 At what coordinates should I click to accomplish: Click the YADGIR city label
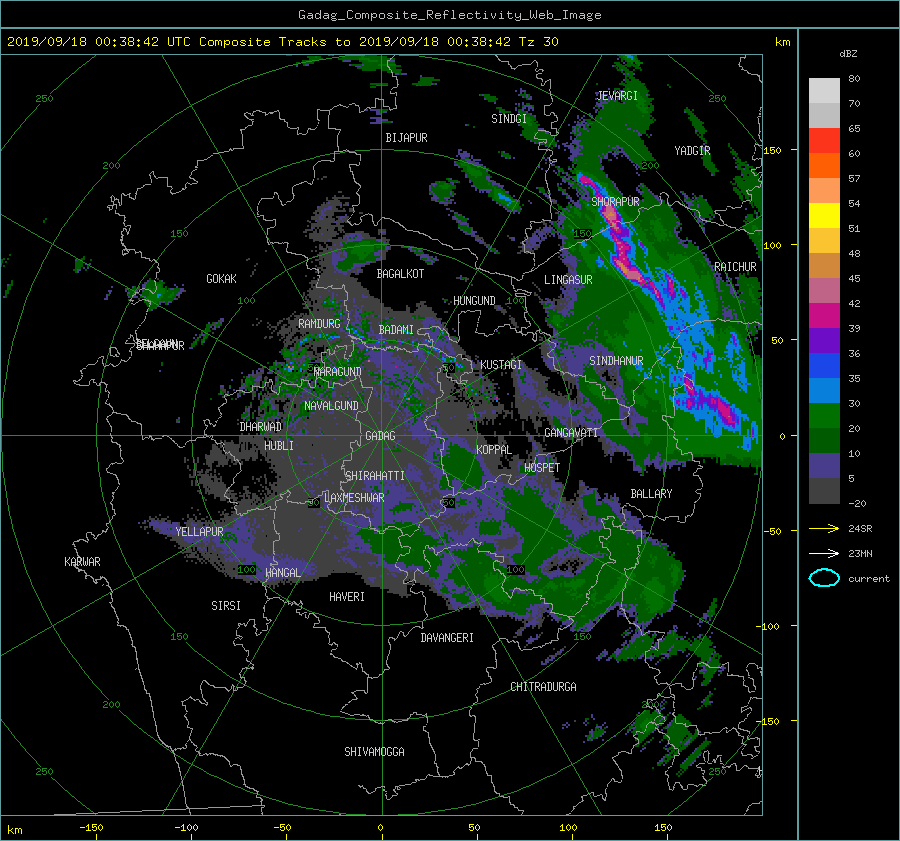(692, 150)
